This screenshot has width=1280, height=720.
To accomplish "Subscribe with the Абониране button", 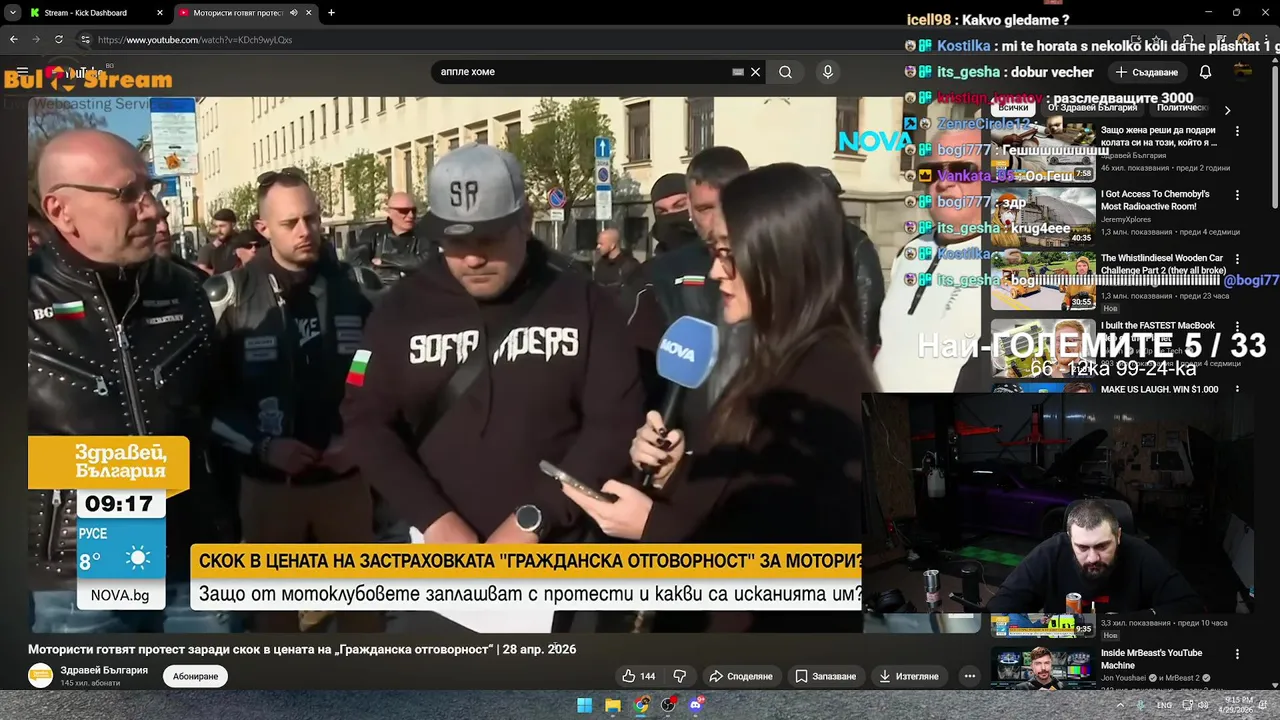I will 195,676.
